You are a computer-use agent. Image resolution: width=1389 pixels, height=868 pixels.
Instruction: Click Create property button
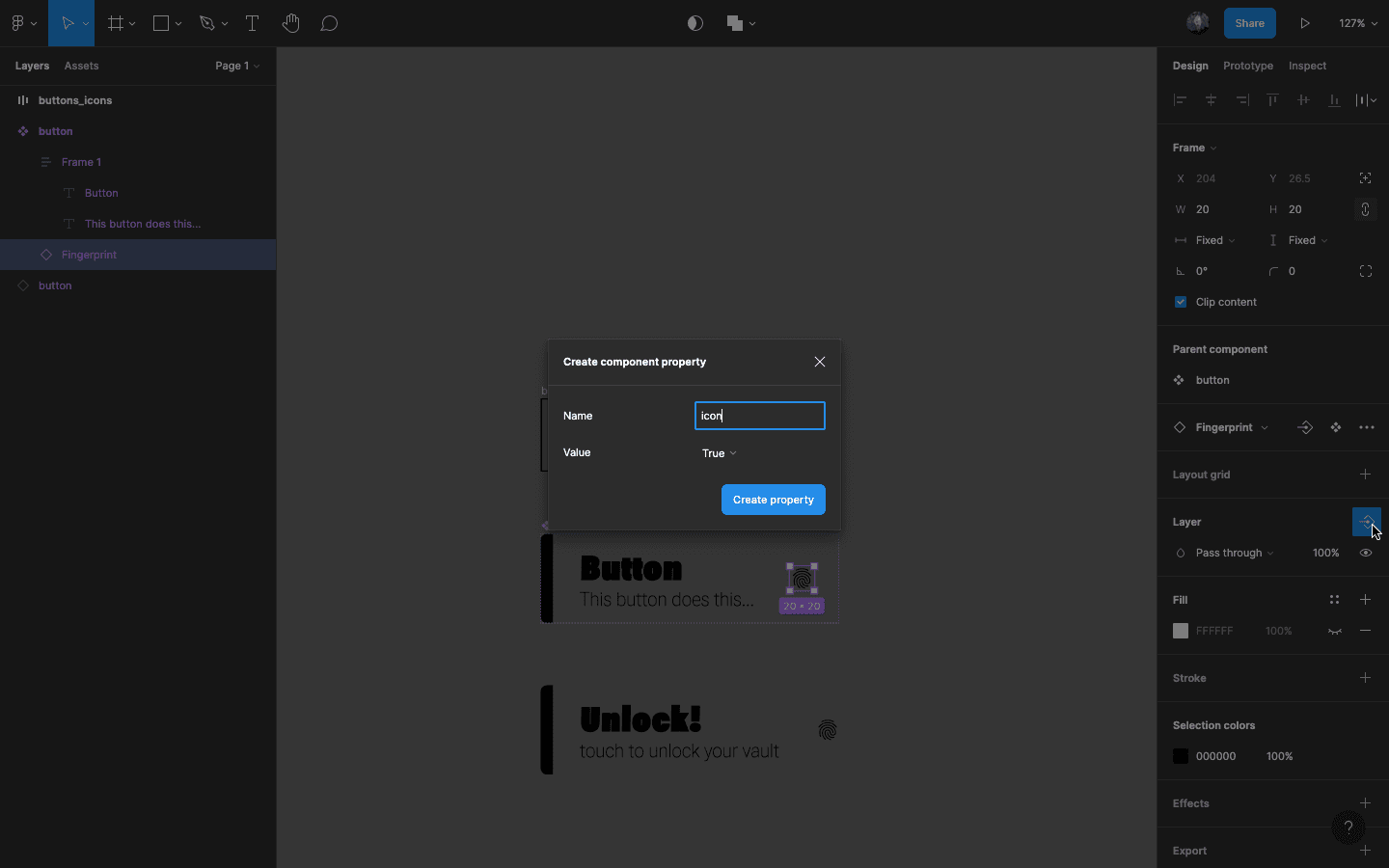pyautogui.click(x=774, y=500)
